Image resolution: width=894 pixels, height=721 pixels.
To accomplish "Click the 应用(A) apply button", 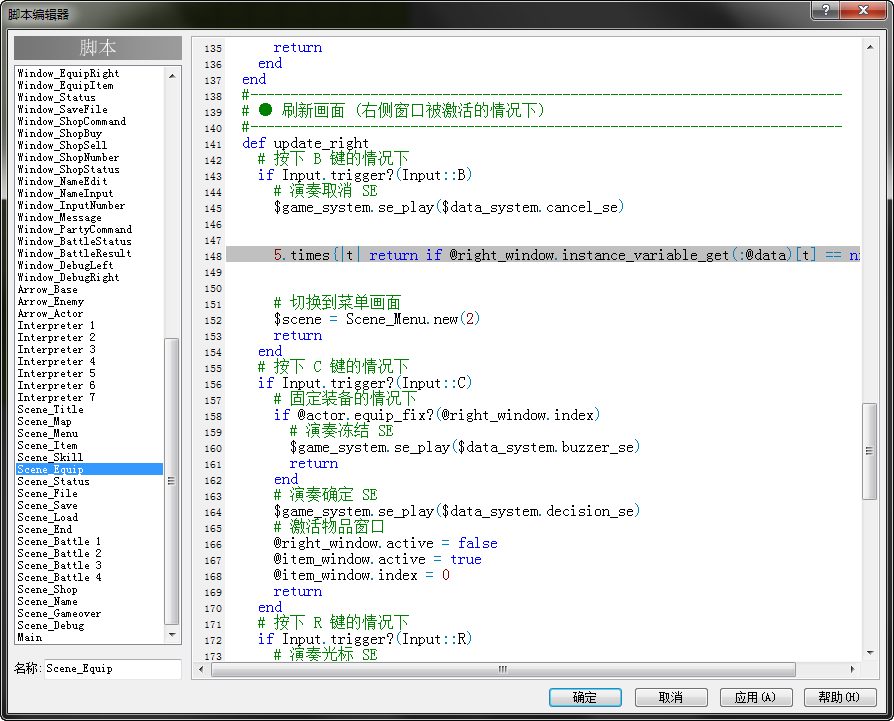I will pyautogui.click(x=755, y=697).
